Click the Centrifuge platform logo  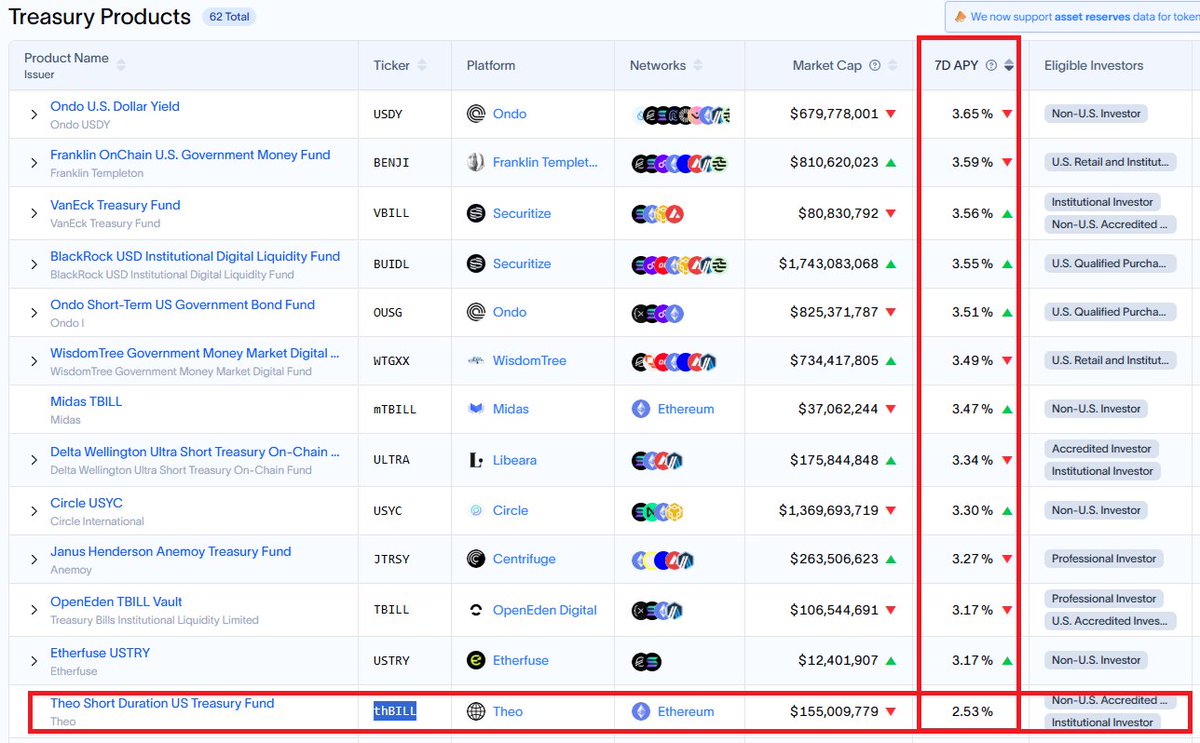click(476, 559)
